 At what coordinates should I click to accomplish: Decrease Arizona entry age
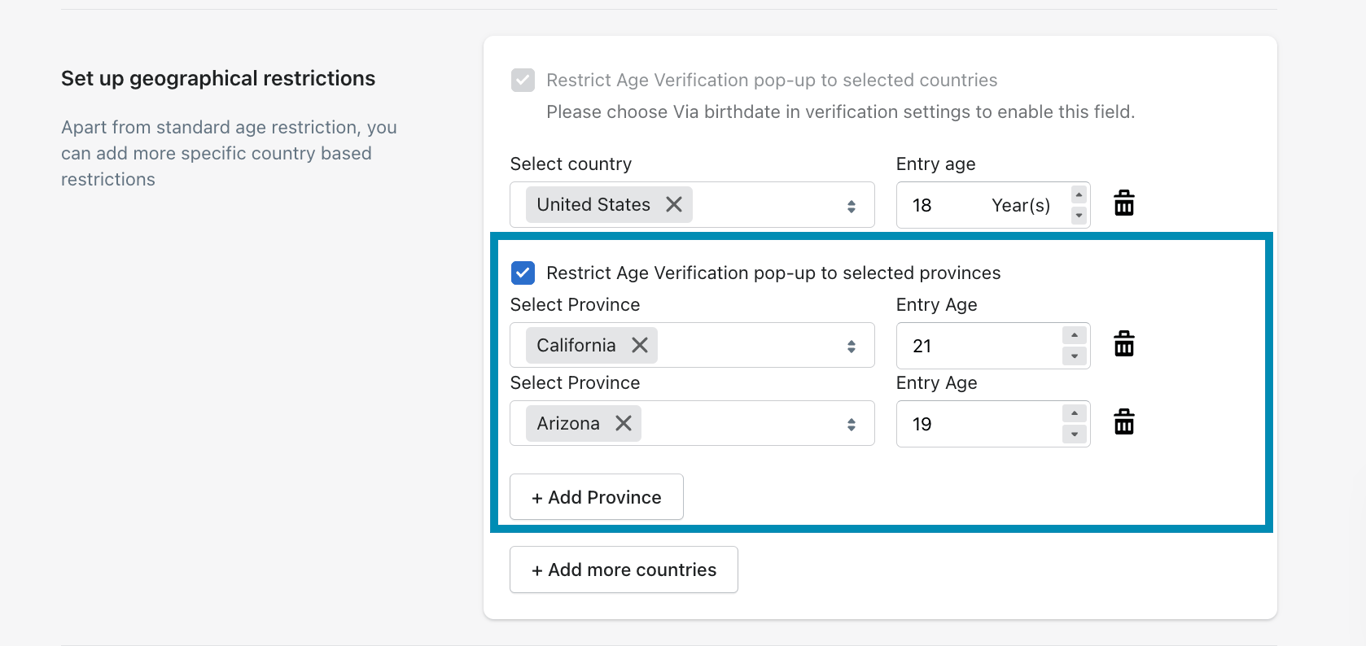(1074, 434)
